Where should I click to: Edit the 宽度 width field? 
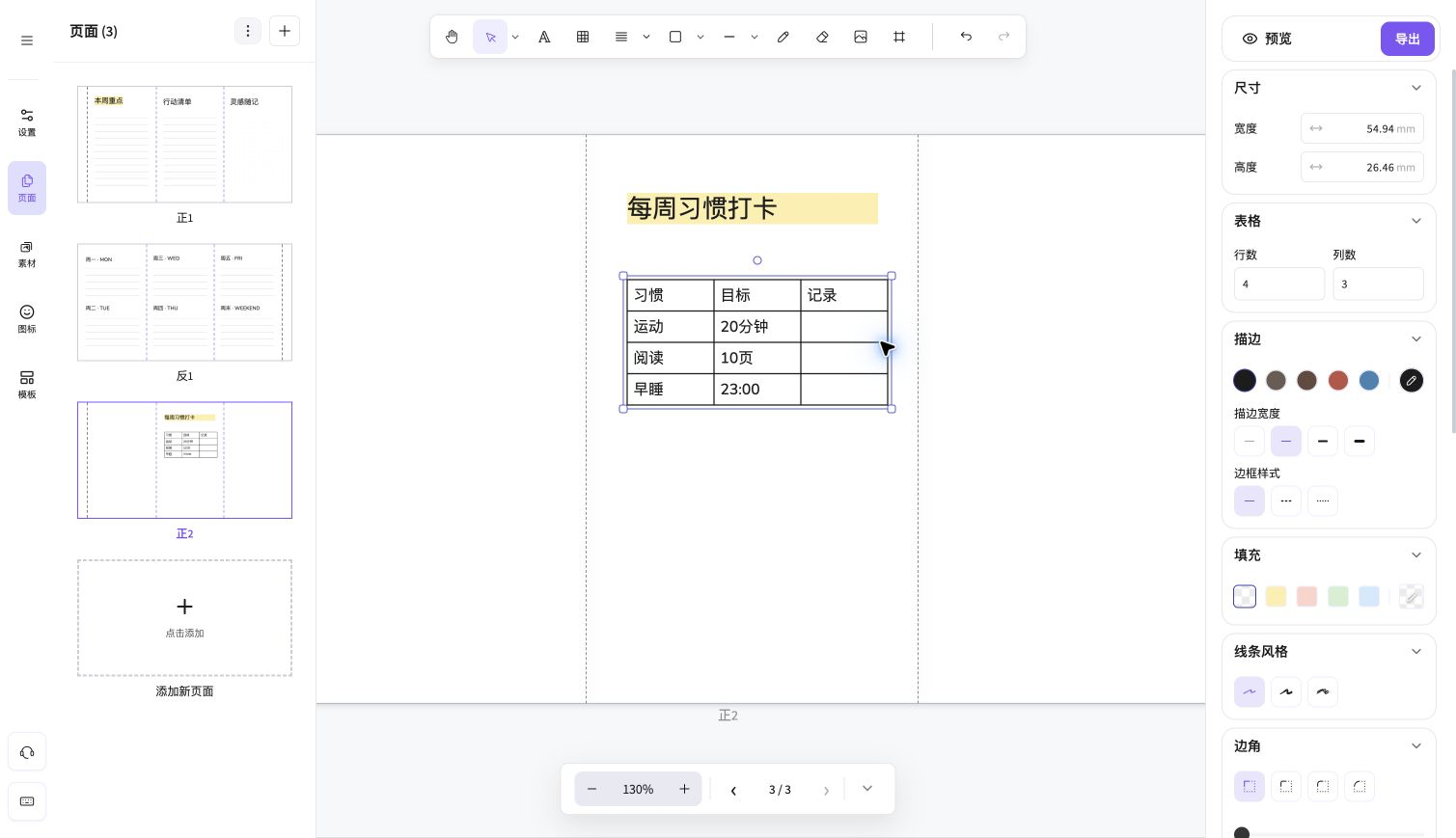pos(1362,128)
